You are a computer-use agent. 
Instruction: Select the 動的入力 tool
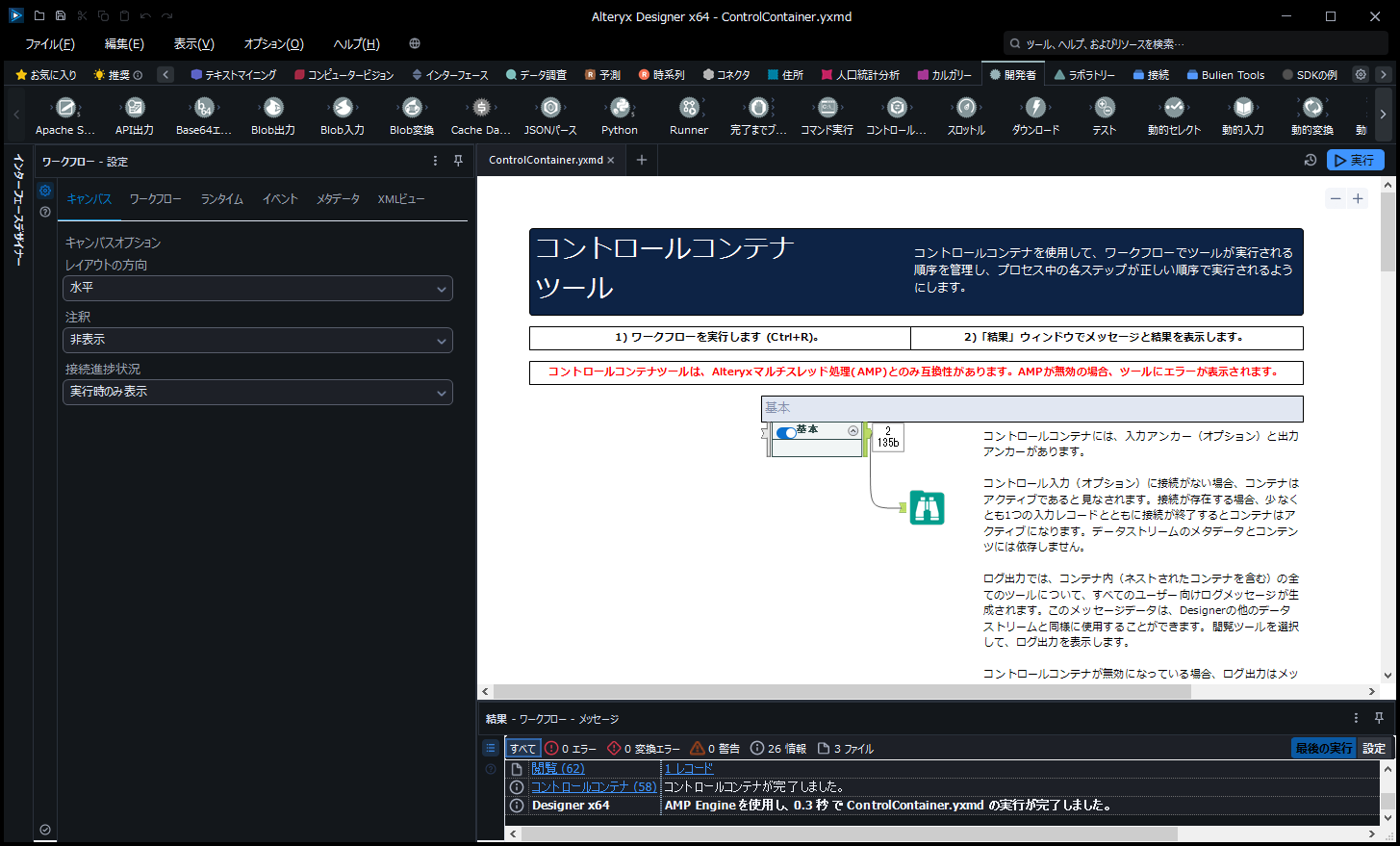(1242, 115)
